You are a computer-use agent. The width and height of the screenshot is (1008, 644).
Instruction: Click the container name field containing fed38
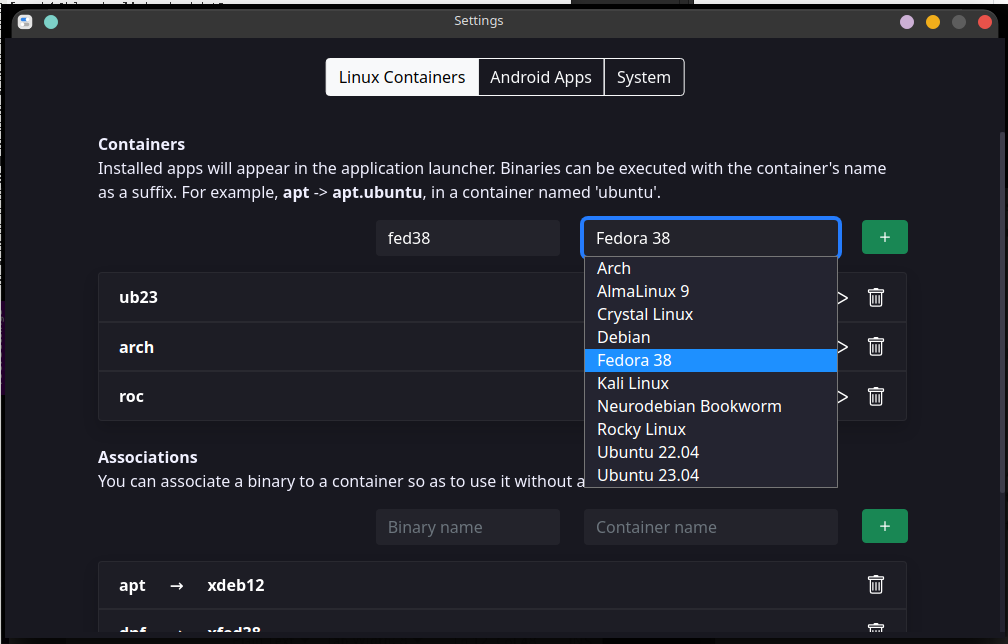pyautogui.click(x=468, y=238)
